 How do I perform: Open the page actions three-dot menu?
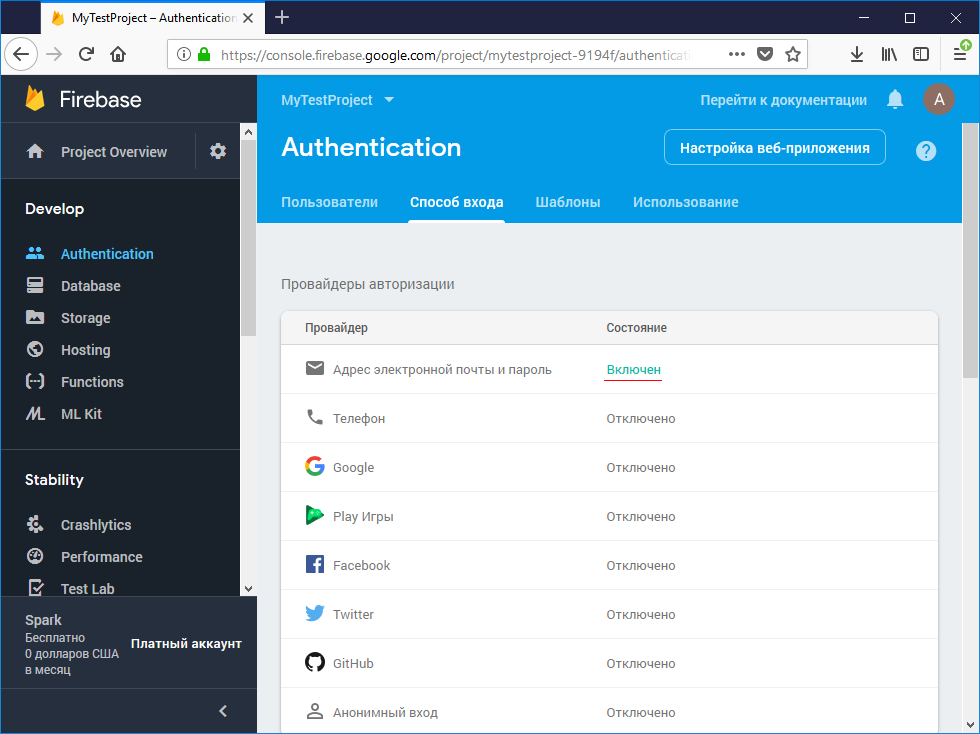tap(736, 55)
